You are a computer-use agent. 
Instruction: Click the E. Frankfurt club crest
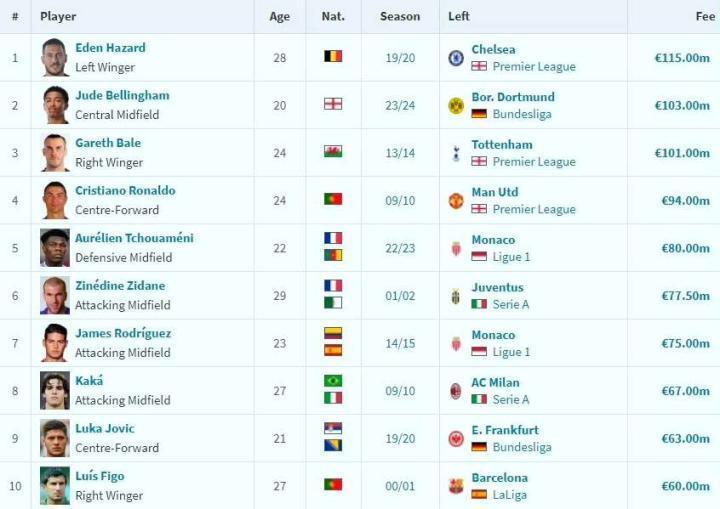(456, 438)
